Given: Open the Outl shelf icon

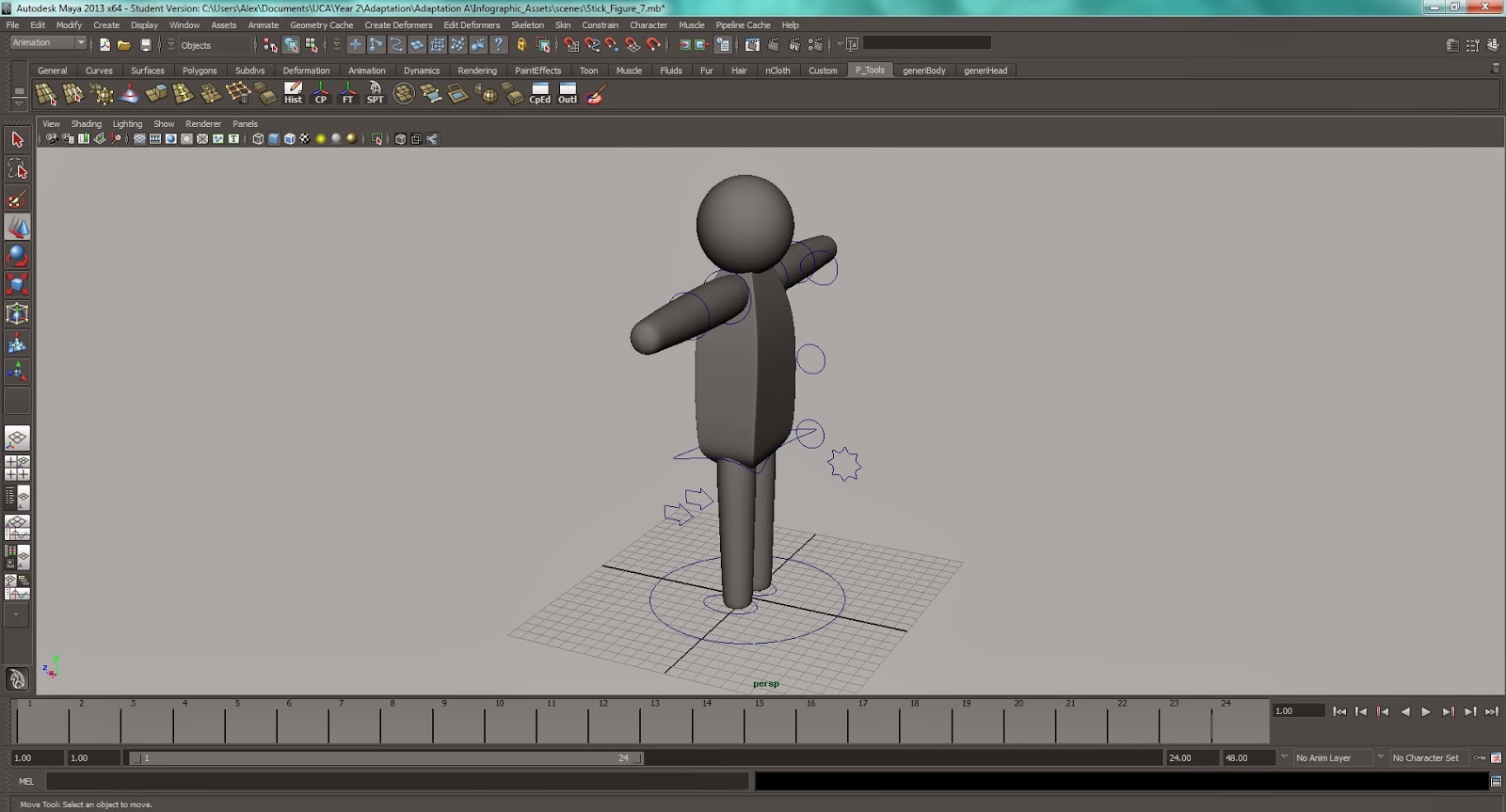Looking at the screenshot, I should [x=567, y=93].
